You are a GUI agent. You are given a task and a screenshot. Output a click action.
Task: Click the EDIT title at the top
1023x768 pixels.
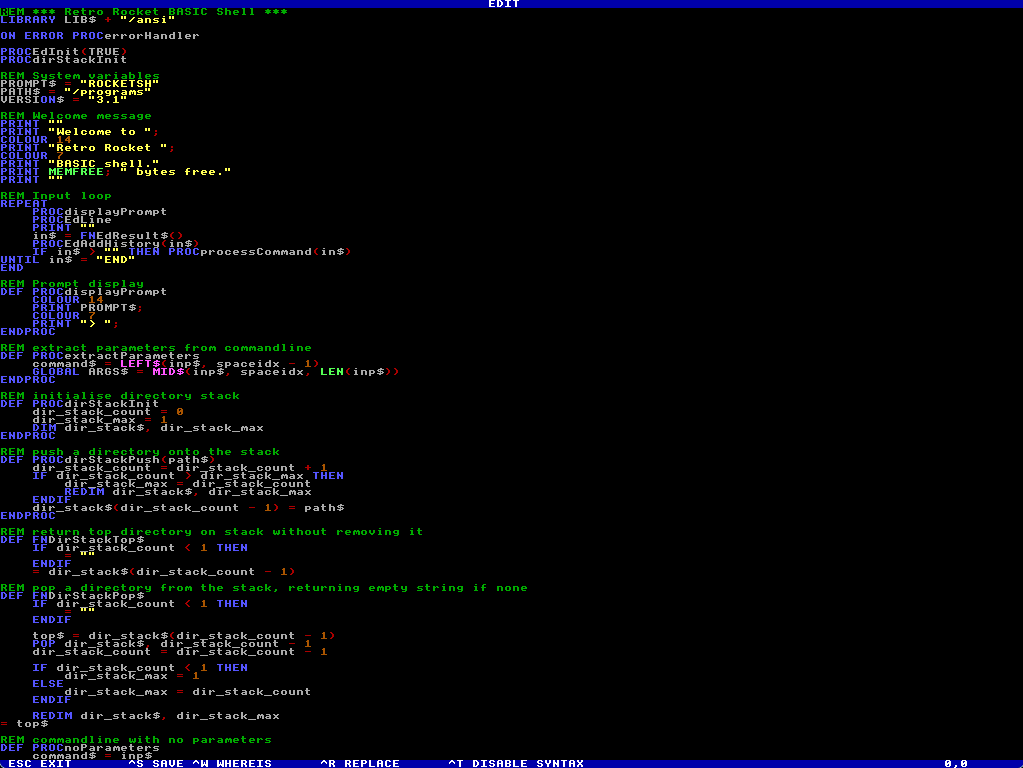tap(504, 4)
